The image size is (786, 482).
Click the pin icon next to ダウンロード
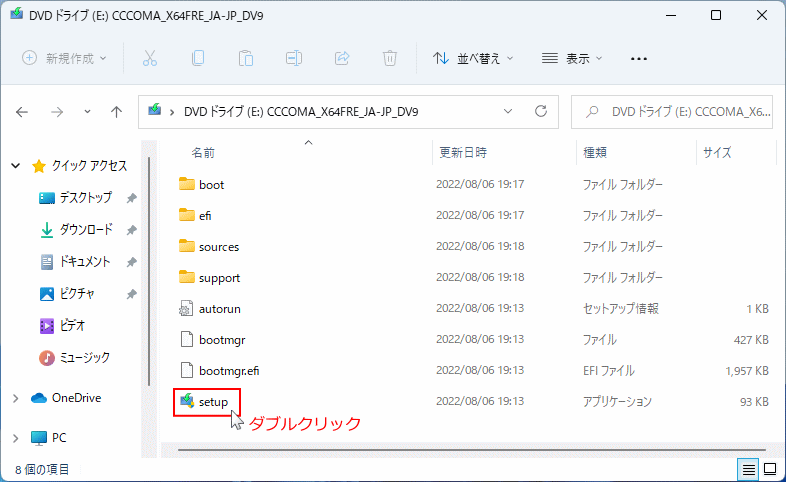131,230
